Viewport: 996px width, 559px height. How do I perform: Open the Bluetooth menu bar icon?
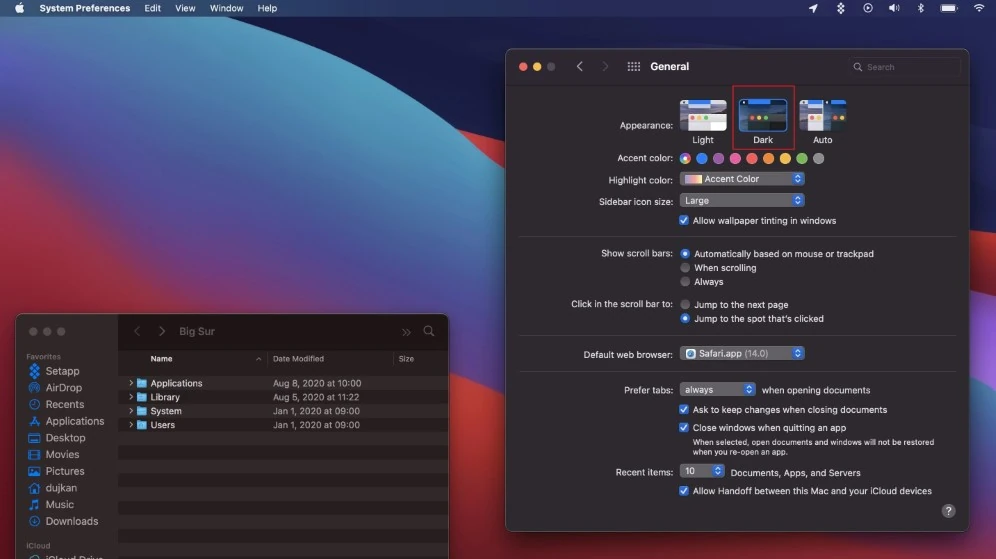(x=920, y=8)
